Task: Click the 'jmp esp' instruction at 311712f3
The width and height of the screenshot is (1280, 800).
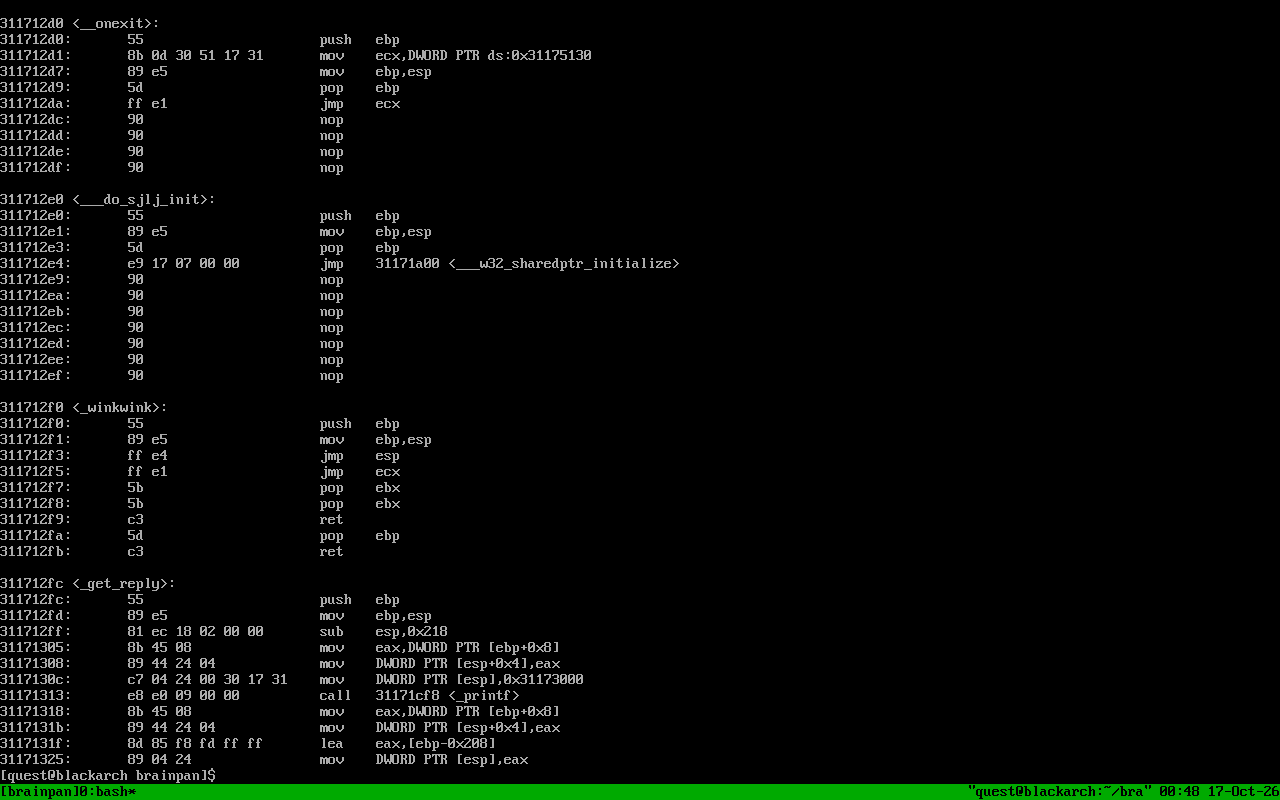Action: (x=360, y=456)
